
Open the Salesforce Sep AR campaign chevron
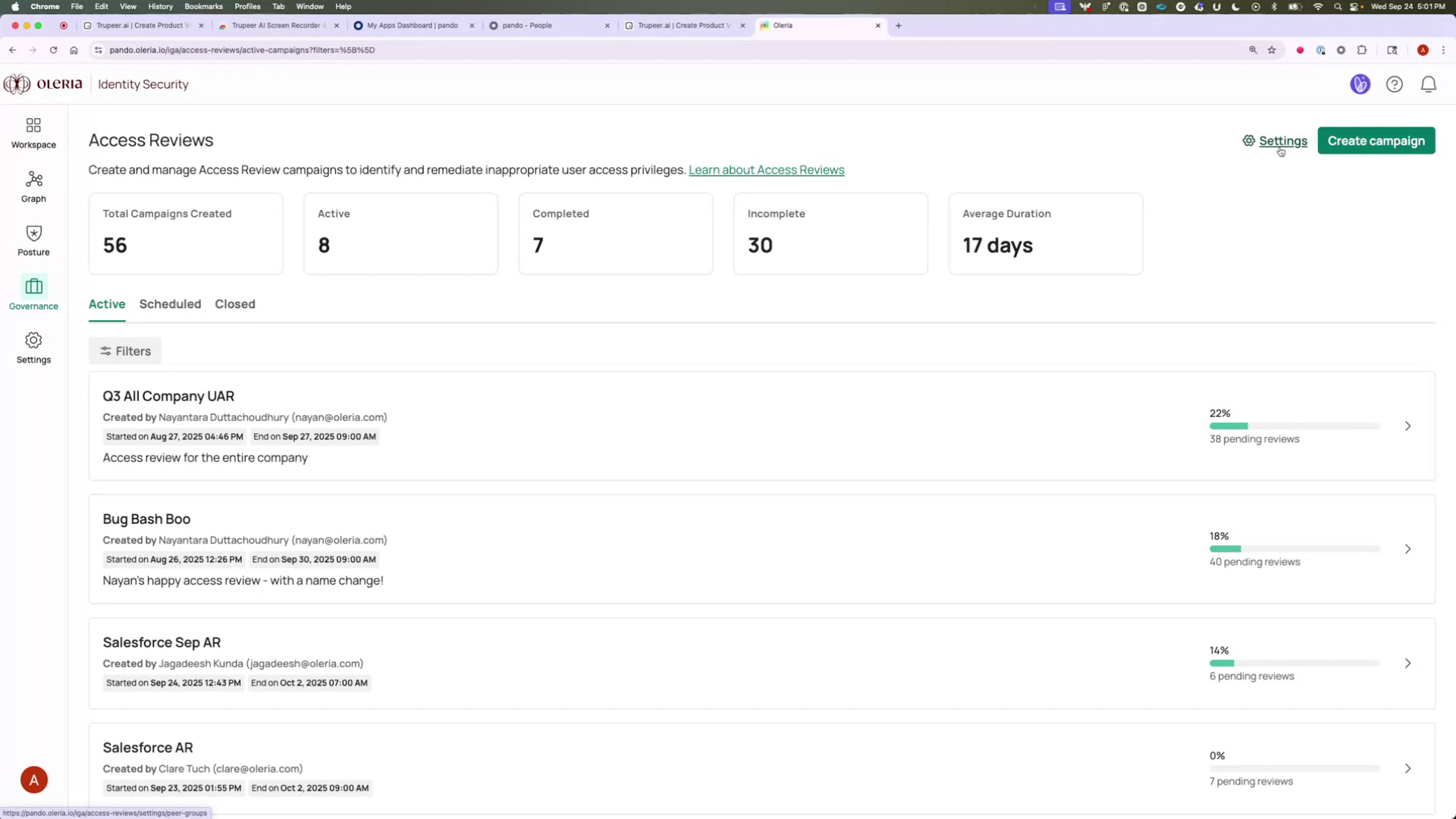[1408, 663]
